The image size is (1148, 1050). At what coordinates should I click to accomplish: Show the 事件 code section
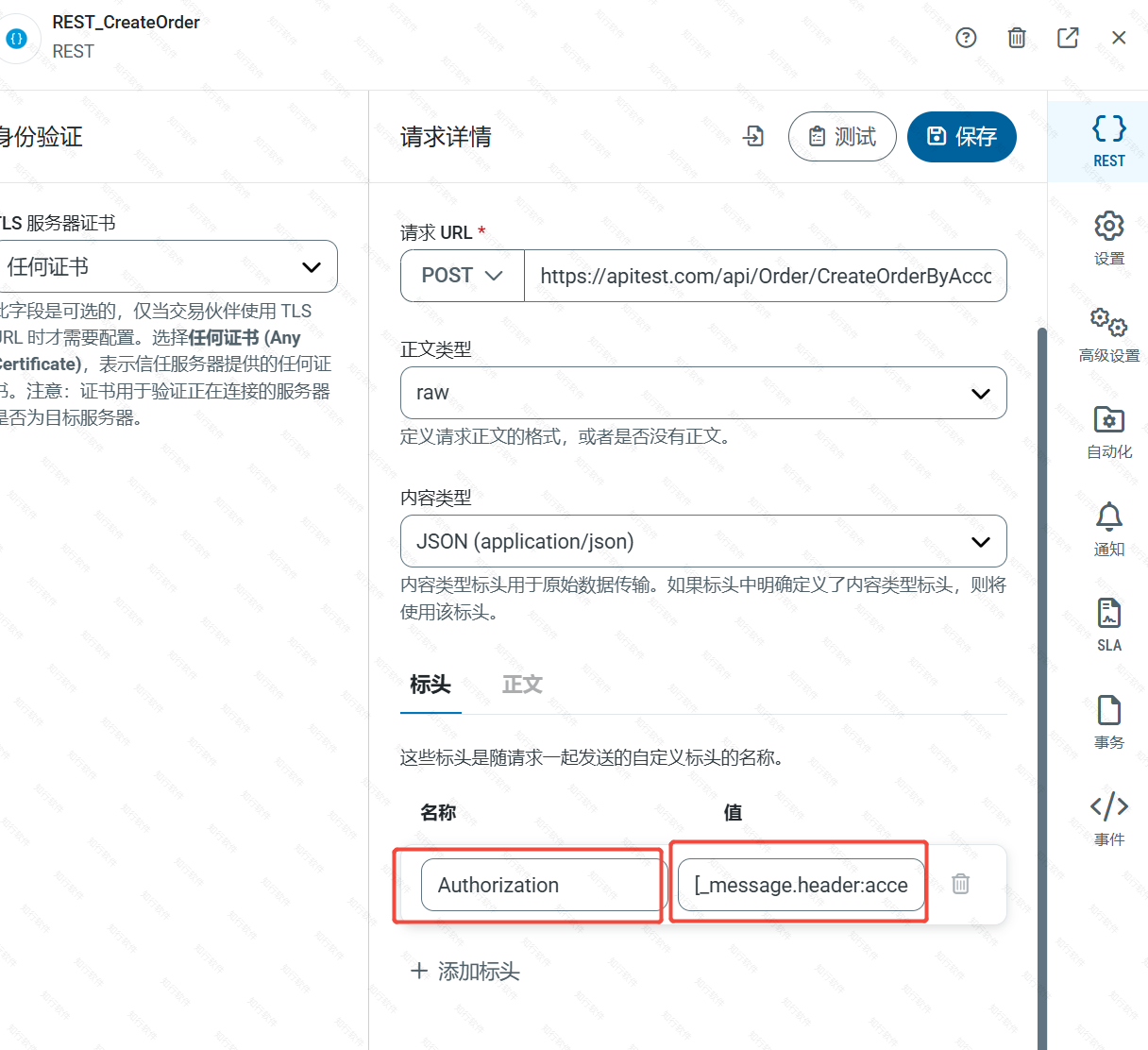(x=1109, y=819)
